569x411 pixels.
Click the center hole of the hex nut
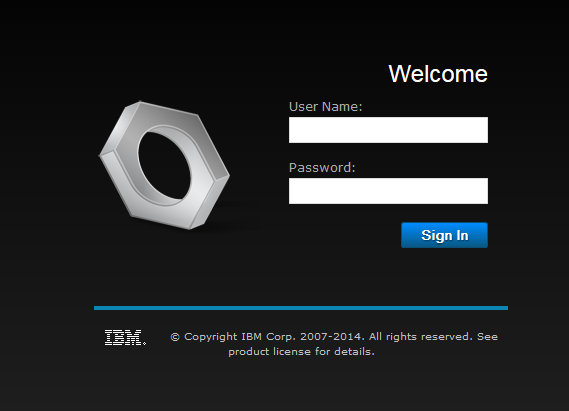click(165, 165)
